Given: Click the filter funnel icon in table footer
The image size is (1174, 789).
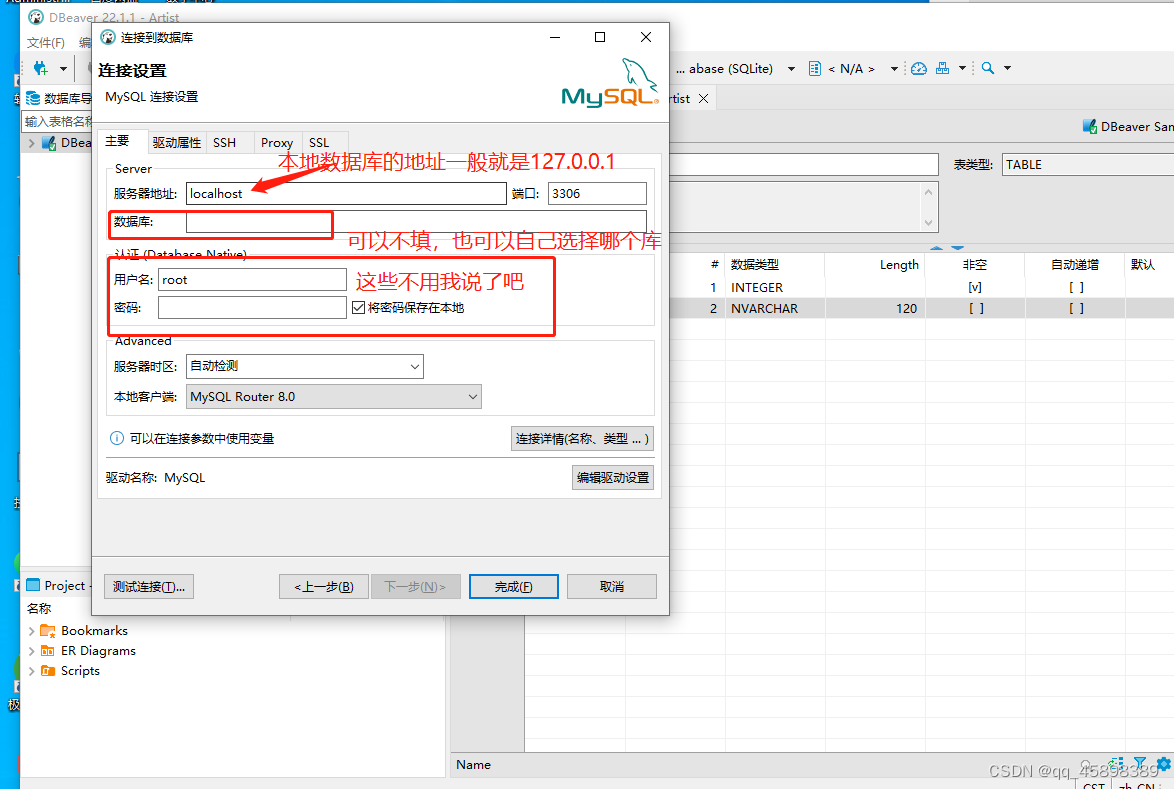Looking at the screenshot, I should click(x=1140, y=764).
